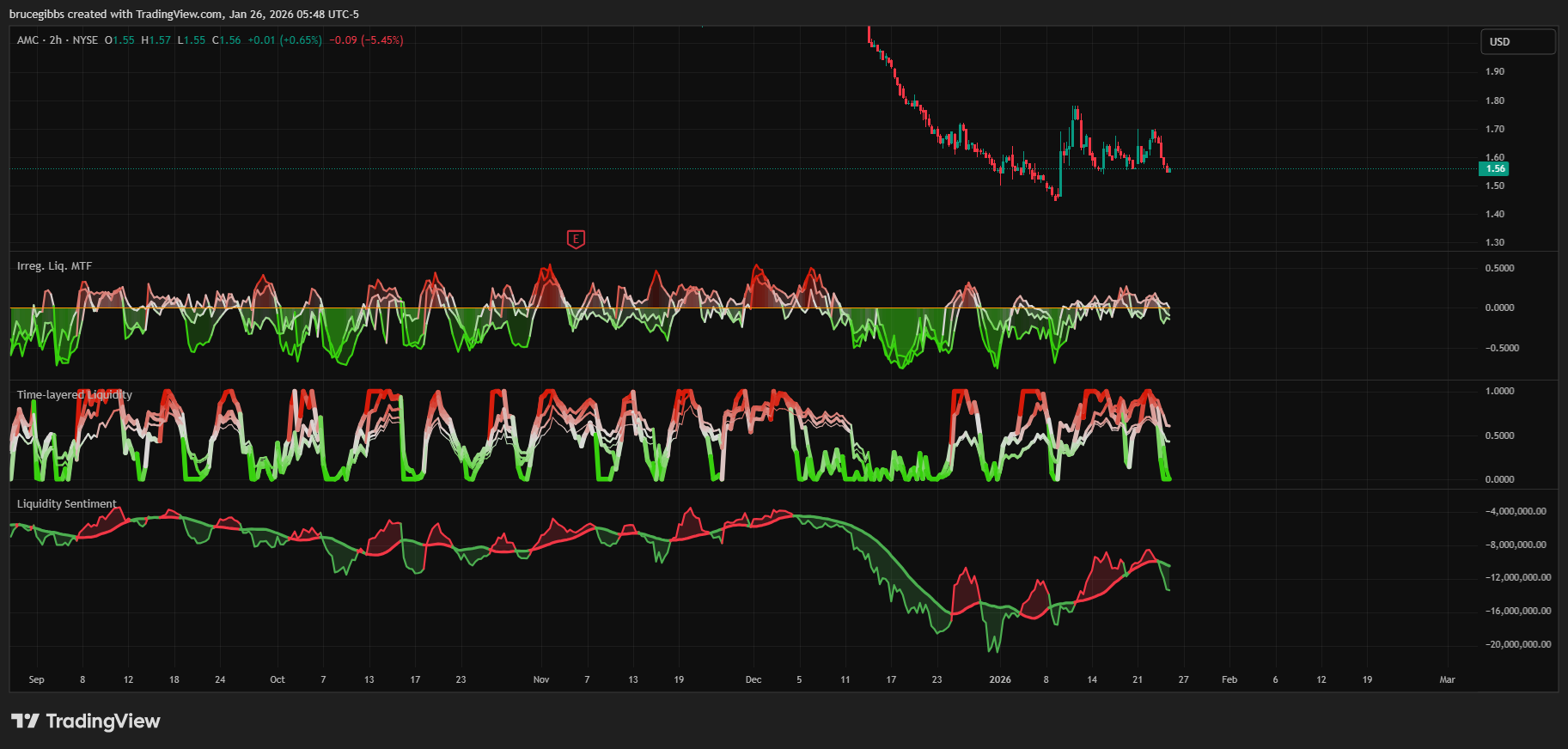Select the Nov date label on time axis
The width and height of the screenshot is (1568, 749).
click(540, 679)
